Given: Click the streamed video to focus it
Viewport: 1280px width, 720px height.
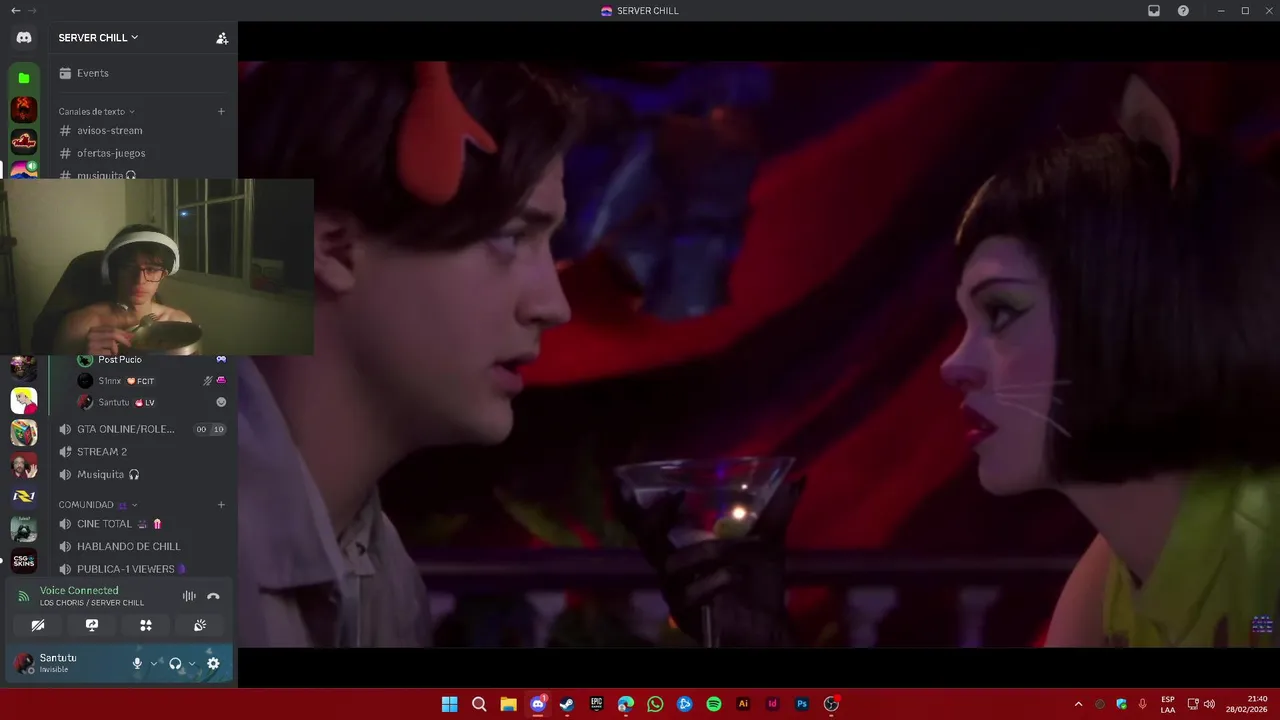Looking at the screenshot, I should pyautogui.click(x=759, y=354).
